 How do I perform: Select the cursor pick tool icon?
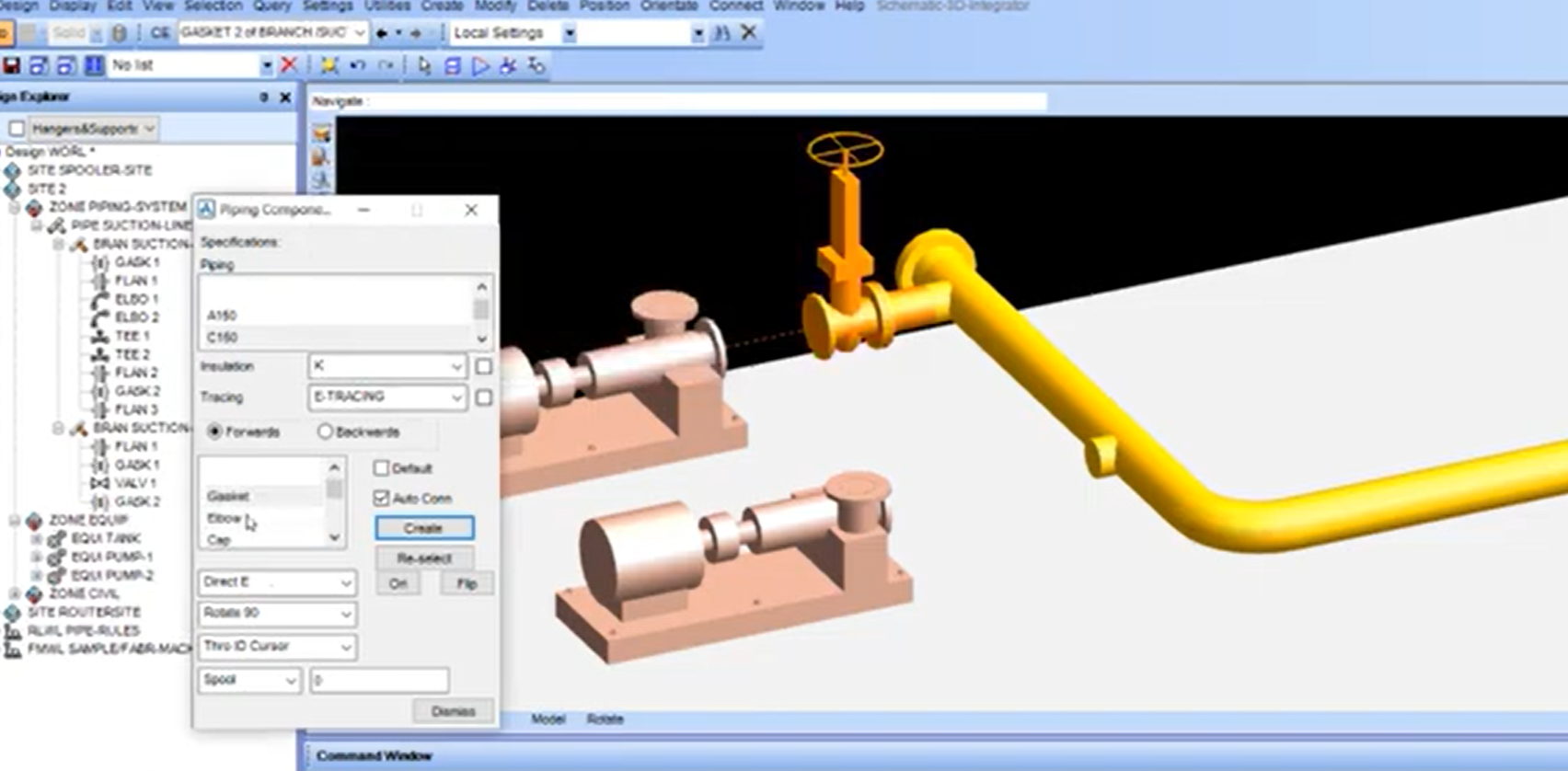click(423, 65)
